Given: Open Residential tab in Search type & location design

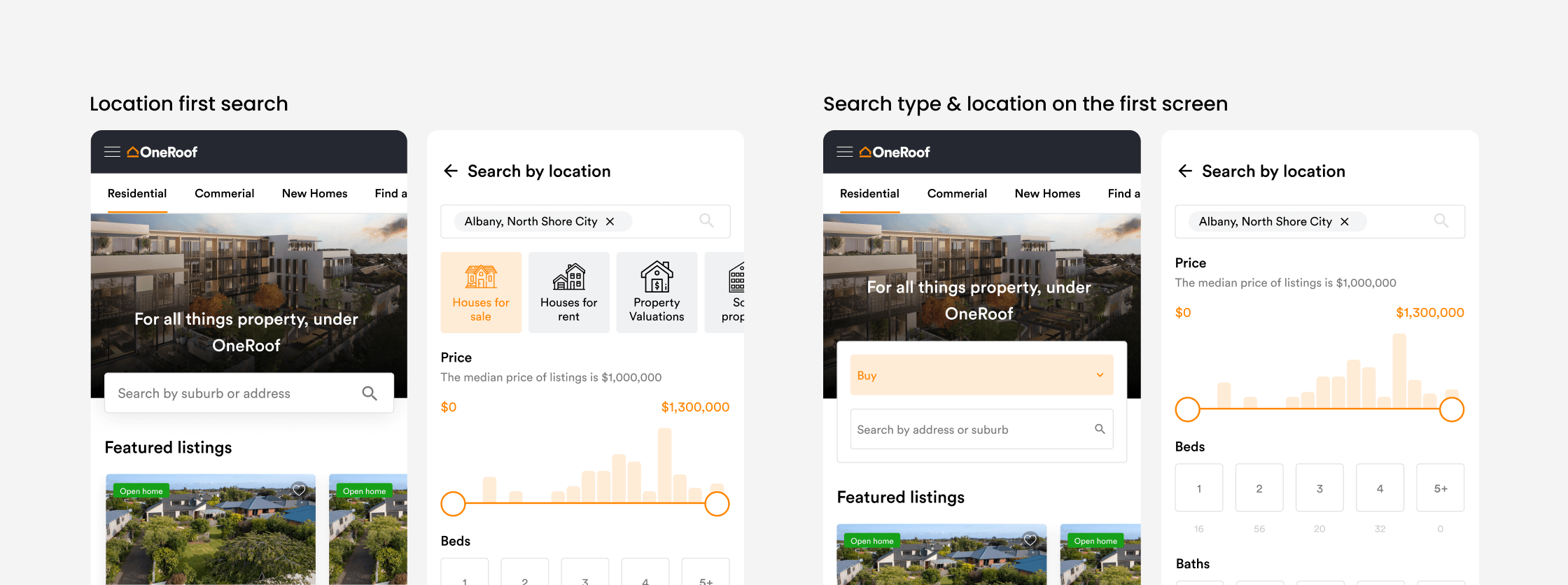Looking at the screenshot, I should pos(869,193).
